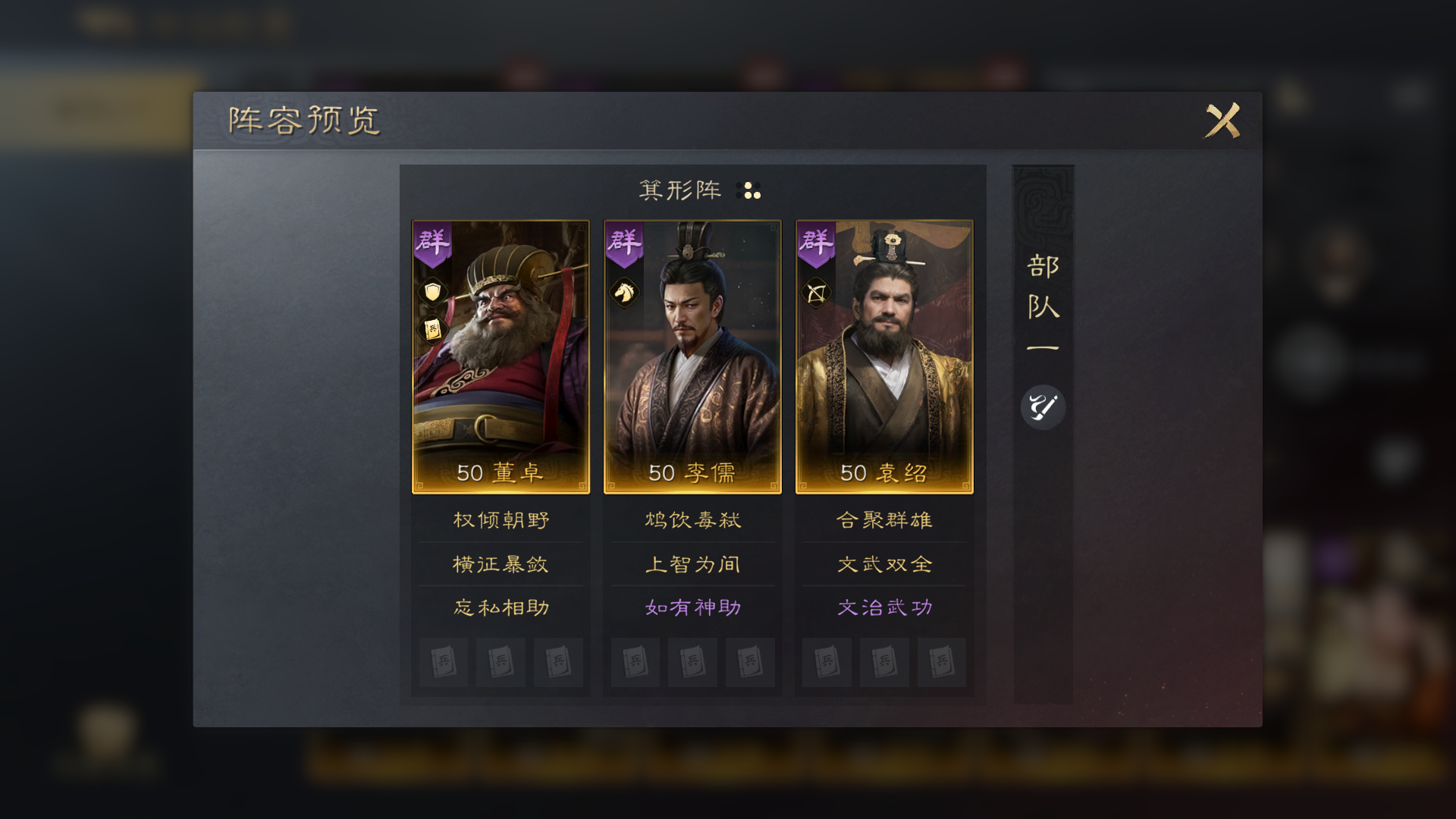This screenshot has height=819, width=1456.
Task: Click the 箕形阵 formation dots icon
Action: tap(748, 190)
